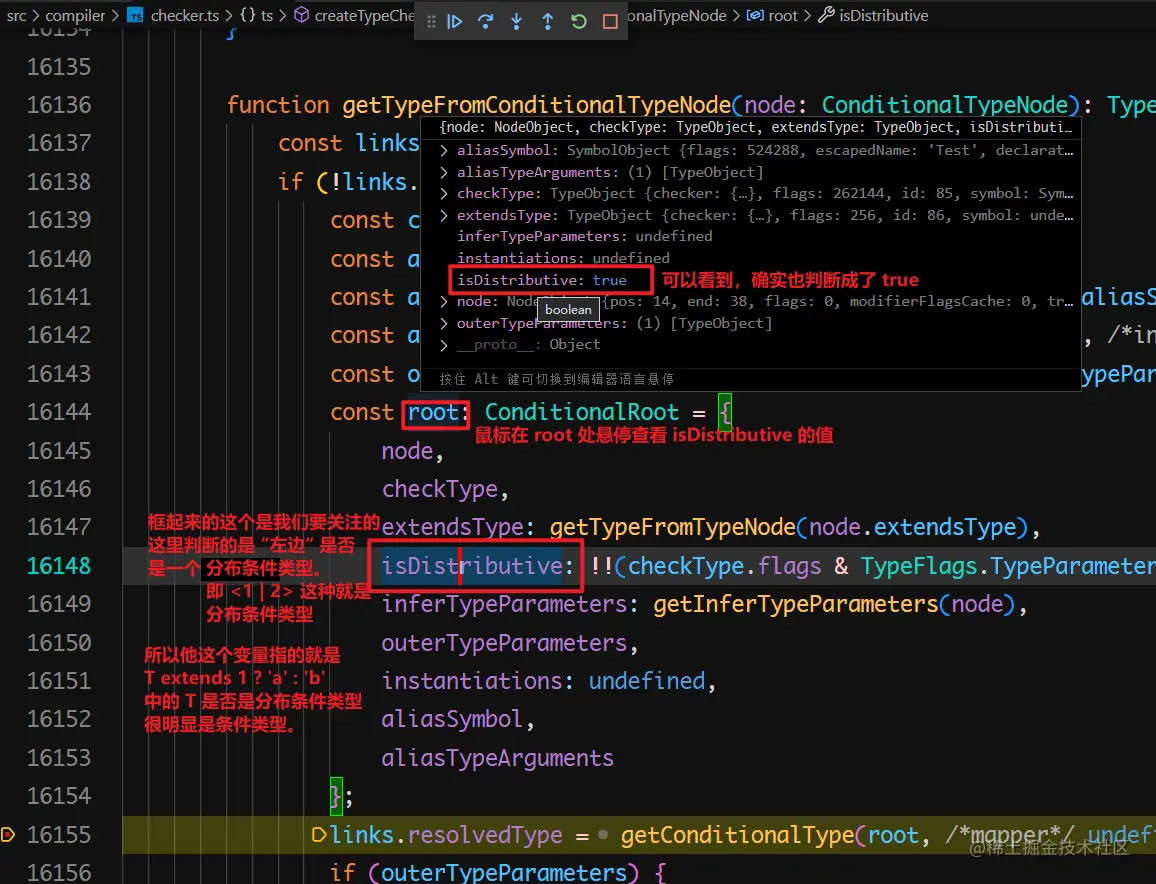The height and width of the screenshot is (884, 1156).
Task: Expand node entry in debug hover
Action: [x=444, y=302]
